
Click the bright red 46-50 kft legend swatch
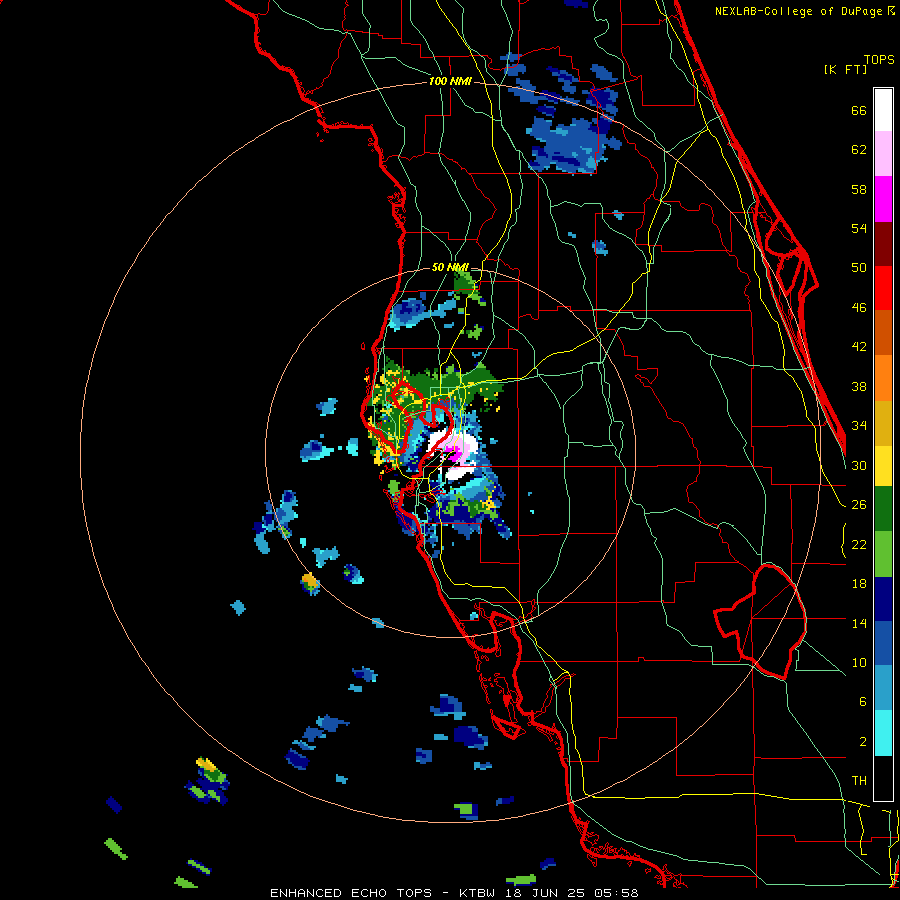(883, 288)
